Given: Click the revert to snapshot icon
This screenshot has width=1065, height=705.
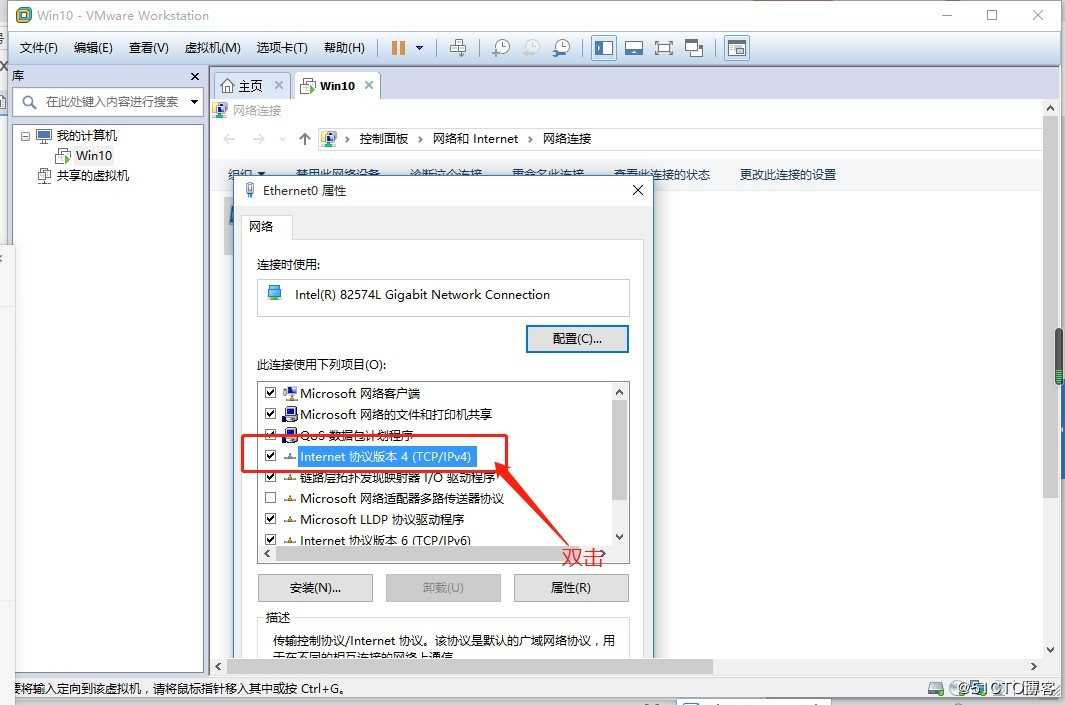Looking at the screenshot, I should point(531,48).
